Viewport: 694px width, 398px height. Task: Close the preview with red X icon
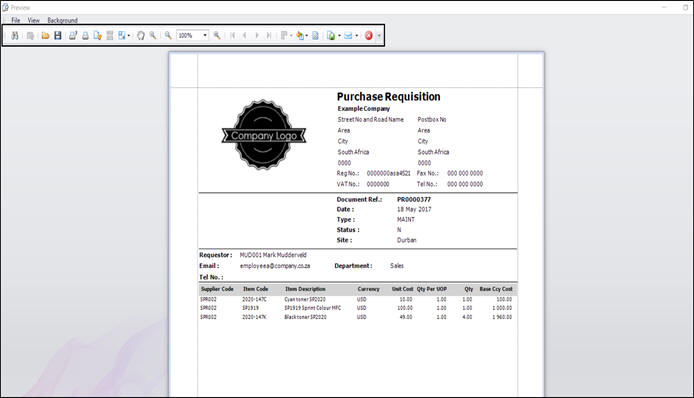pos(369,35)
